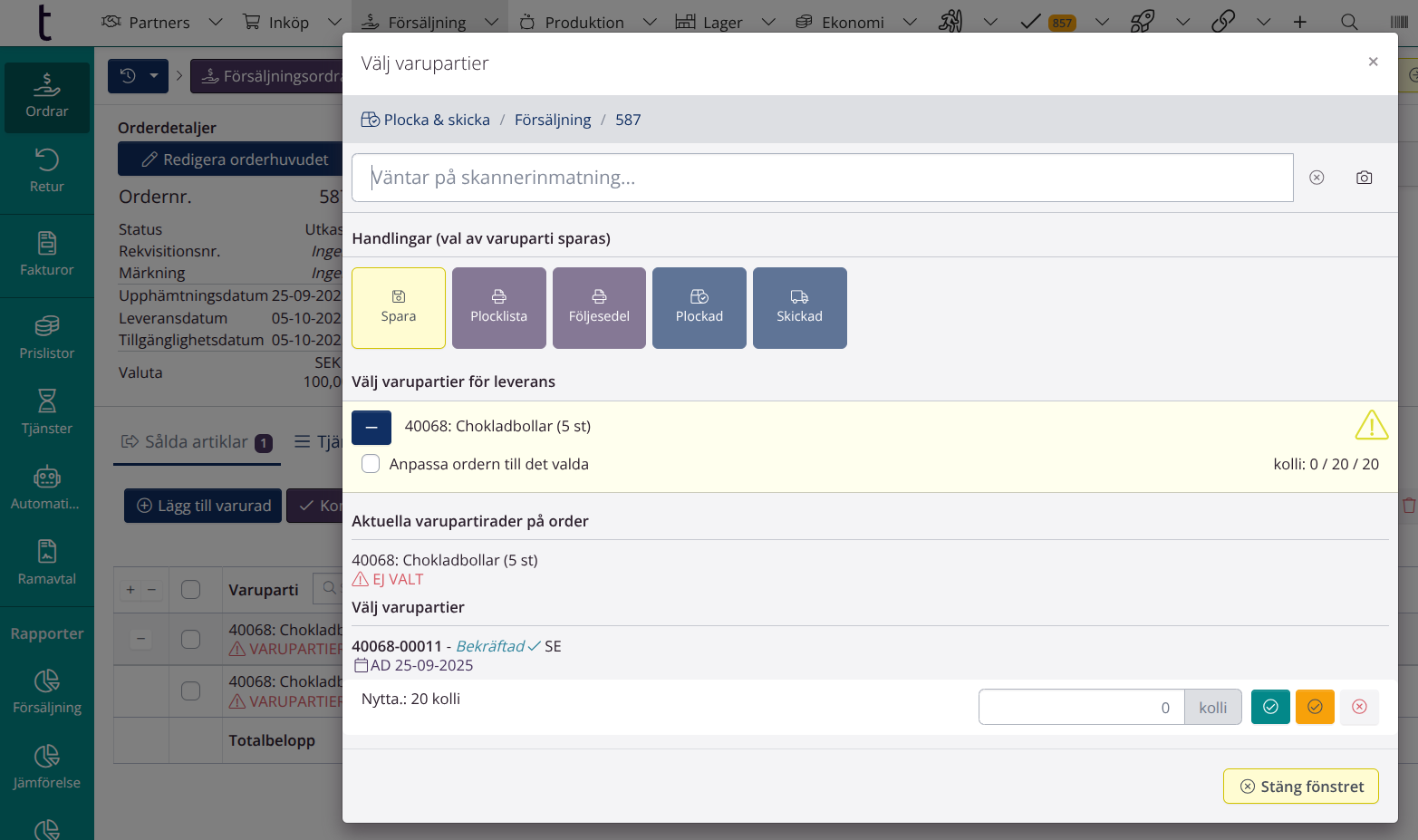Click the Stäng fönstret button
Image resolution: width=1418 pixels, height=840 pixels.
coord(1300,787)
